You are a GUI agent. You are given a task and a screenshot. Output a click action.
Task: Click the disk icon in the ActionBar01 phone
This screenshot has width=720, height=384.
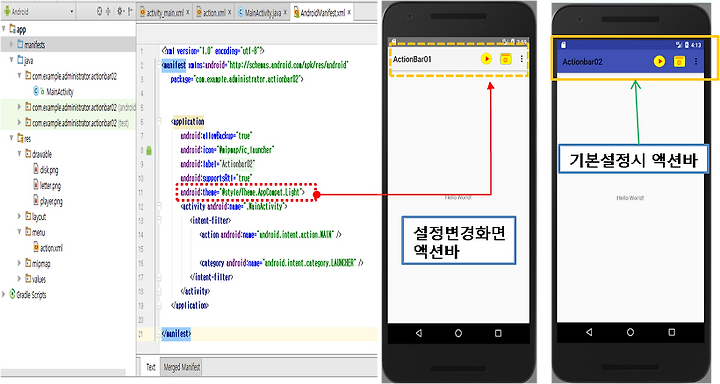[506, 59]
